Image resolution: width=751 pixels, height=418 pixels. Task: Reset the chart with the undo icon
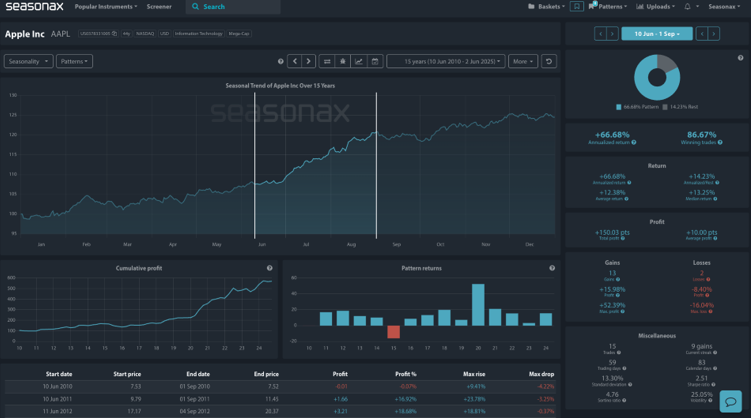click(549, 61)
